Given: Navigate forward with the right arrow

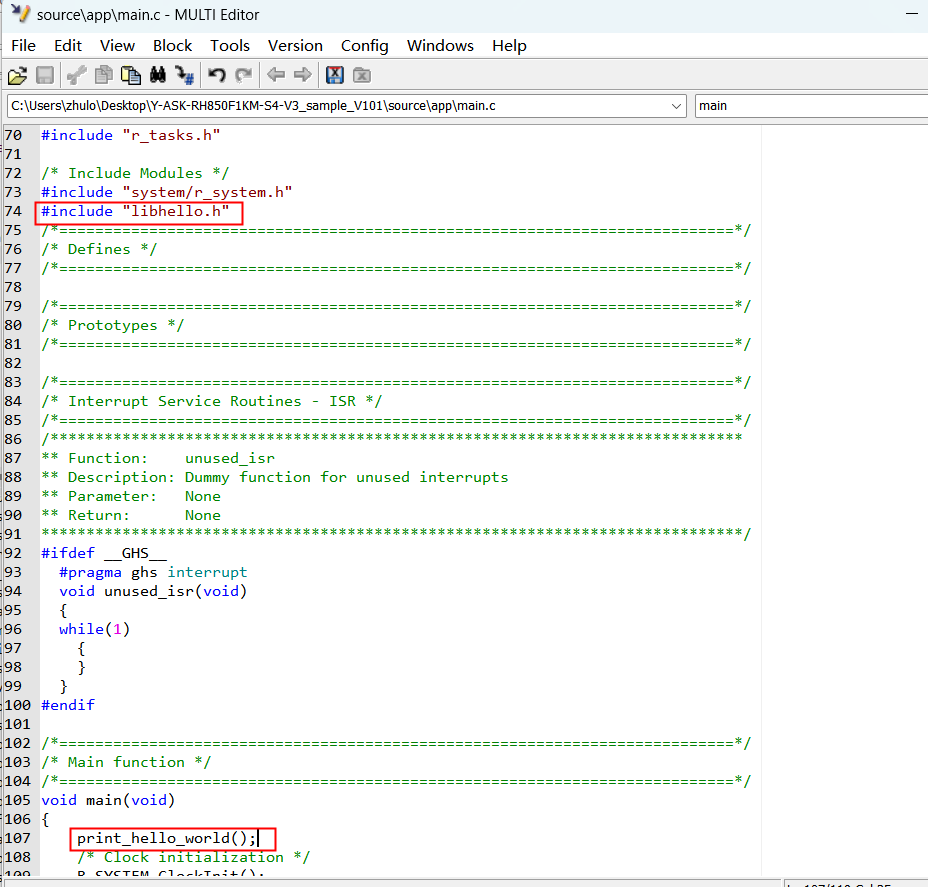Looking at the screenshot, I should click(302, 75).
